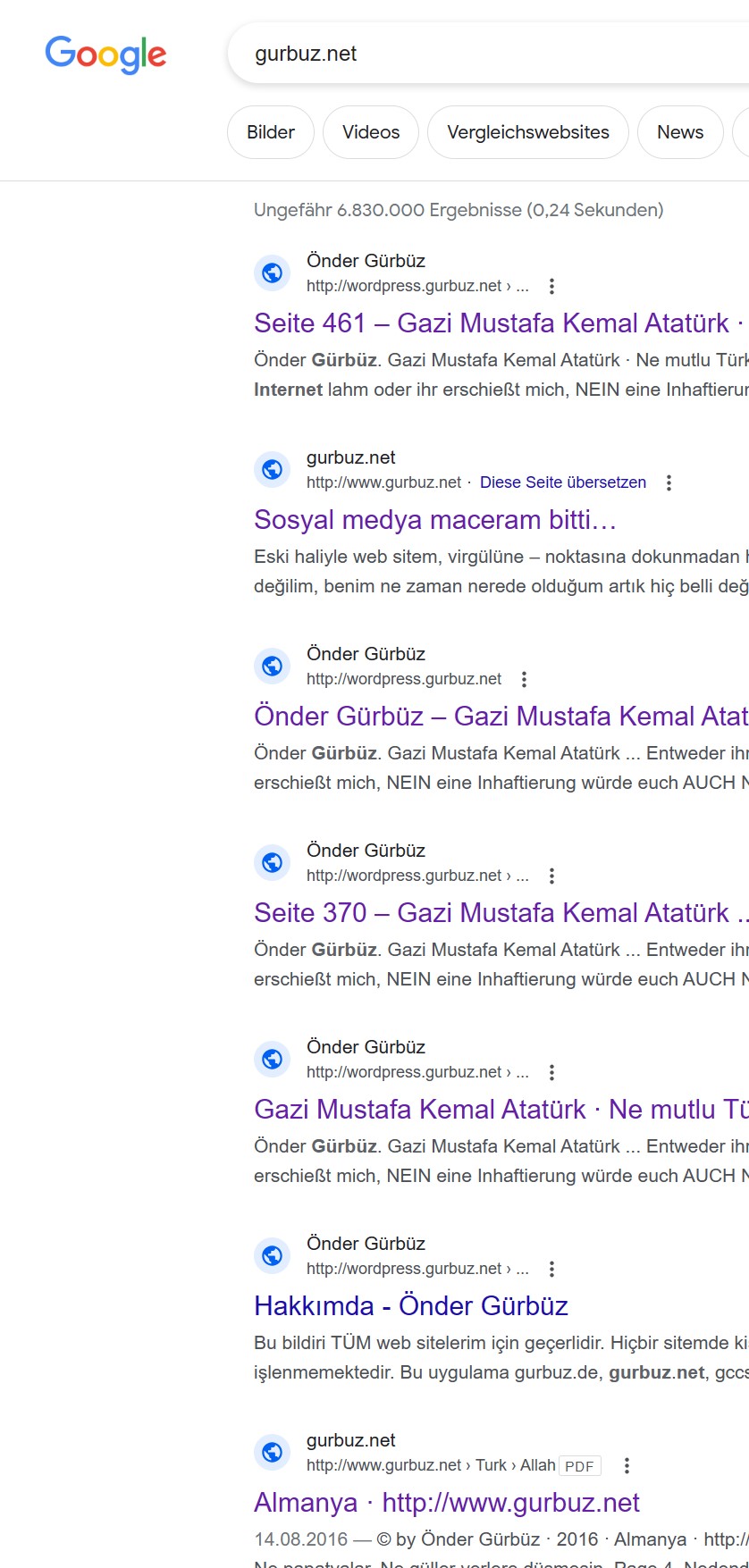Open Sosyal medya maceram bitti… result
Screen dimensions: 749x1568
tap(435, 520)
